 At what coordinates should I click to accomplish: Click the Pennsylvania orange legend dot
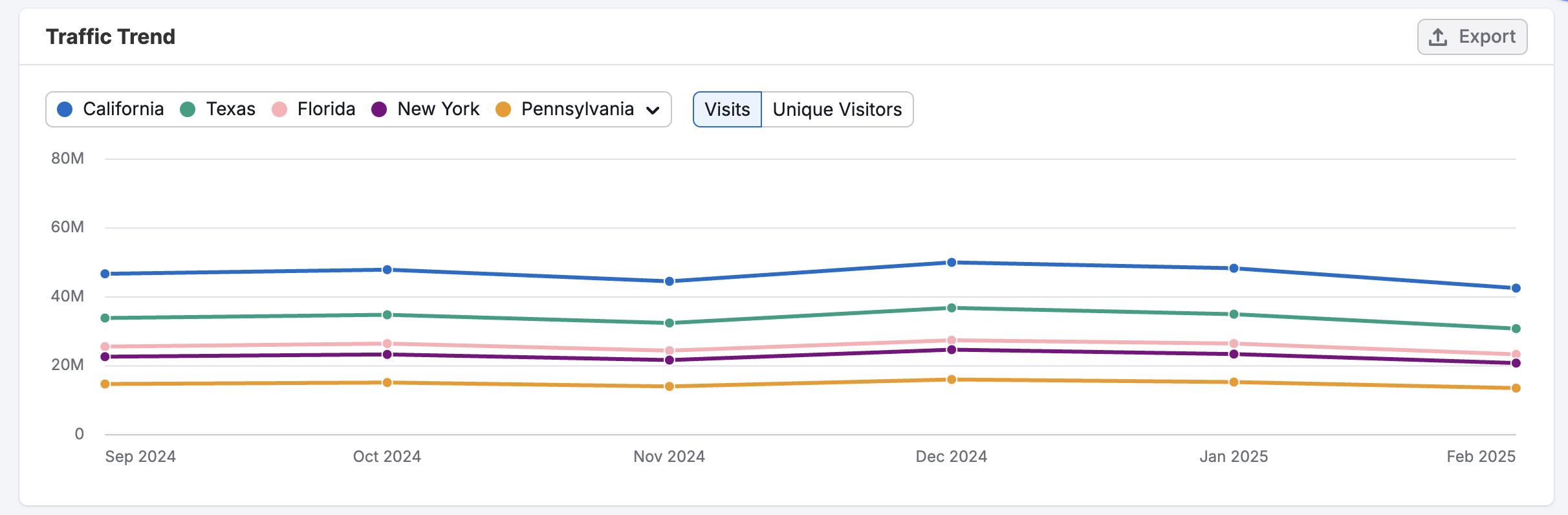[x=503, y=109]
